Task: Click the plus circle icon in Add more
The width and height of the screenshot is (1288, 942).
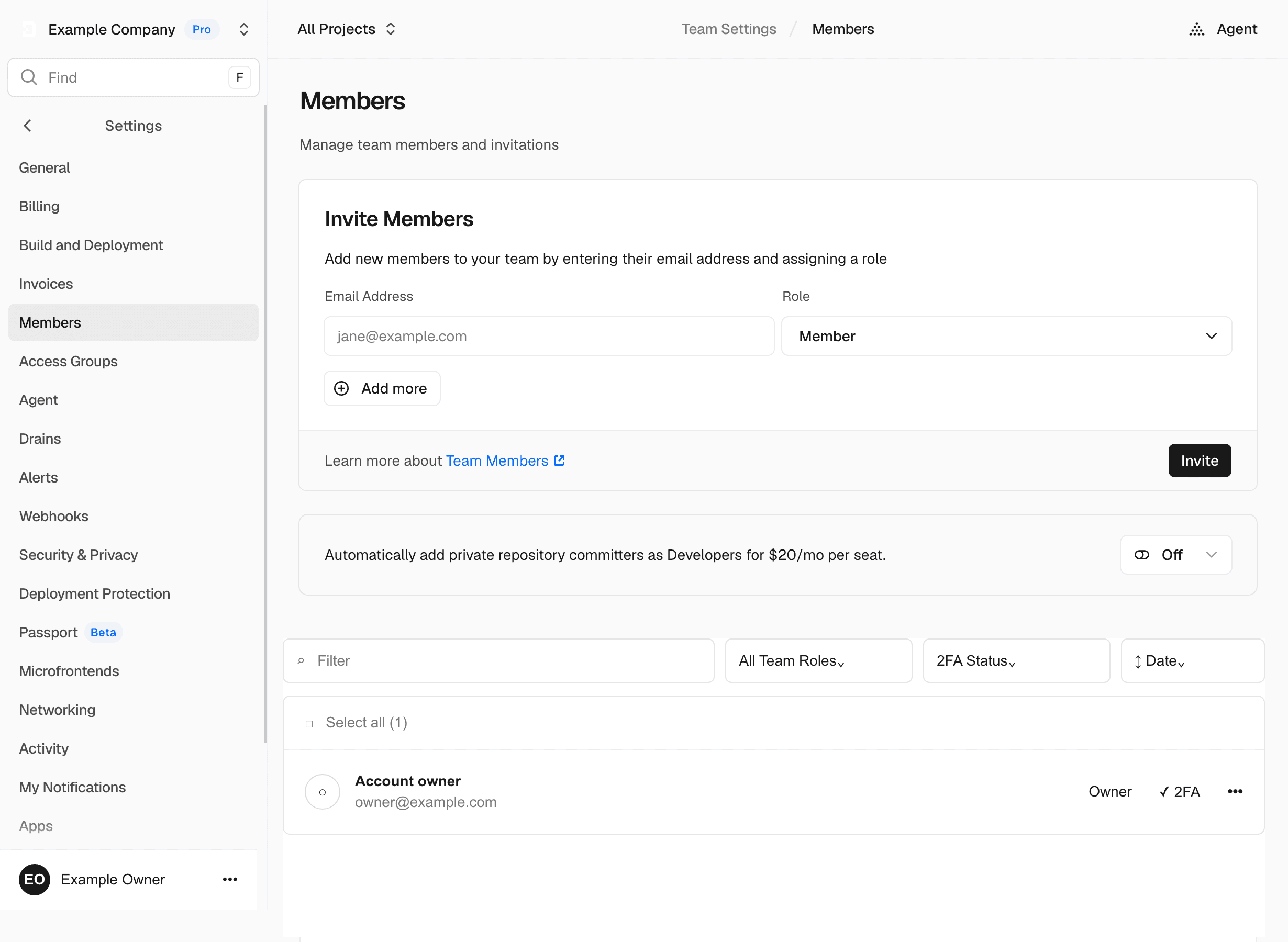Action: (341, 389)
